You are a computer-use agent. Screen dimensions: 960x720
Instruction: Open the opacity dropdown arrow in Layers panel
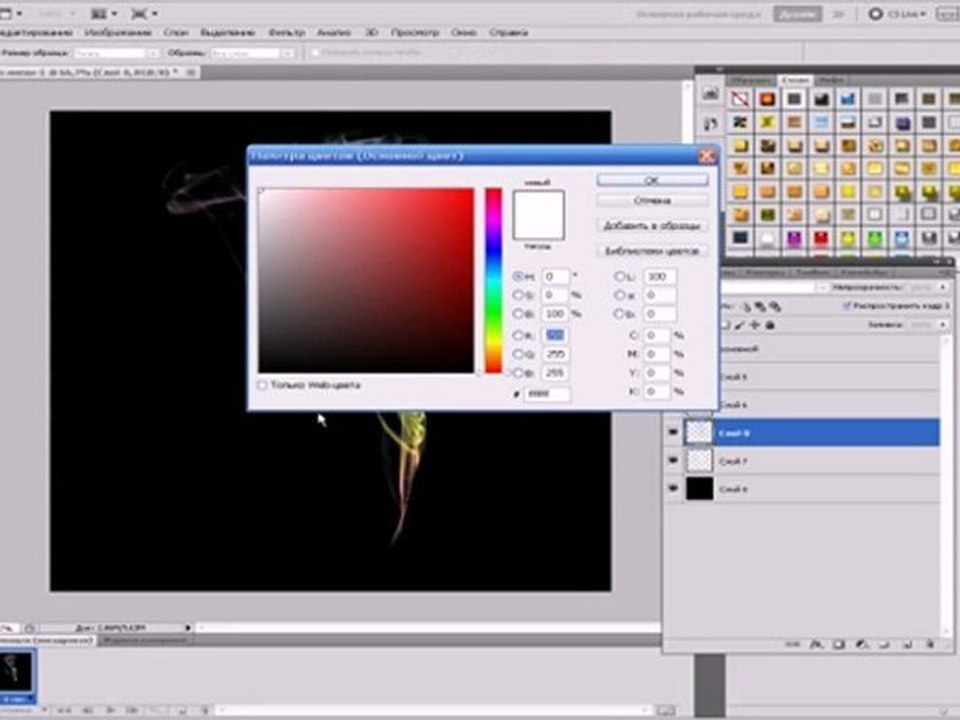point(943,287)
